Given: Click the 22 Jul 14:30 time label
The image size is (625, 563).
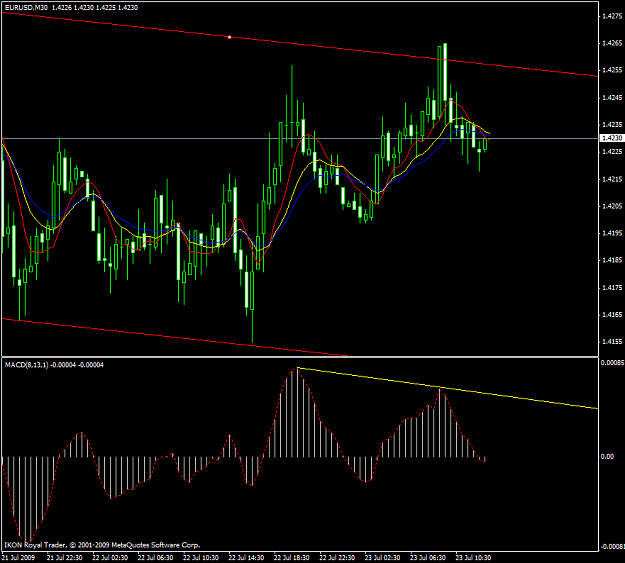Looking at the screenshot, I should [x=246, y=557].
